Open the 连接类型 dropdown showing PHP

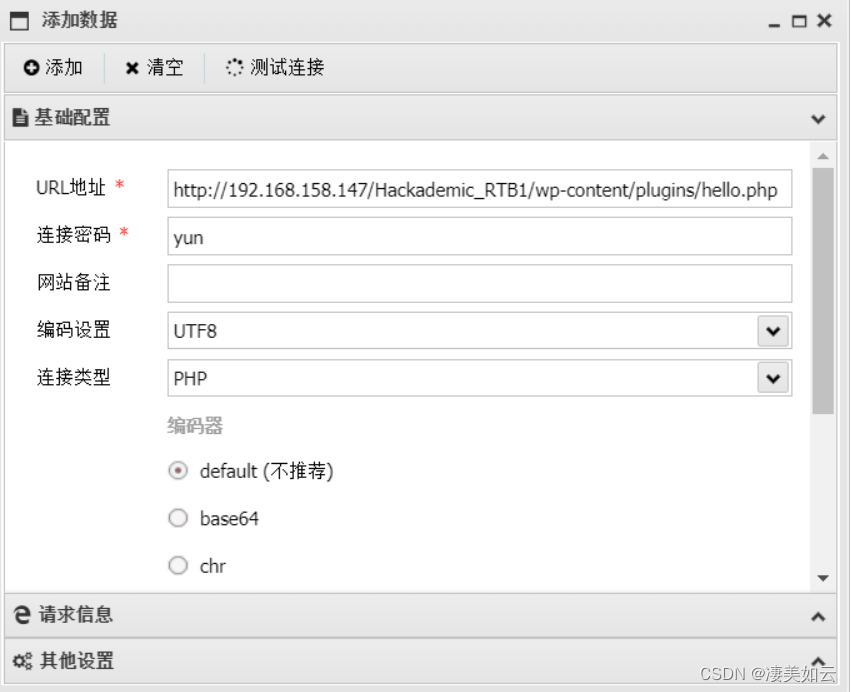pyautogui.click(x=772, y=378)
